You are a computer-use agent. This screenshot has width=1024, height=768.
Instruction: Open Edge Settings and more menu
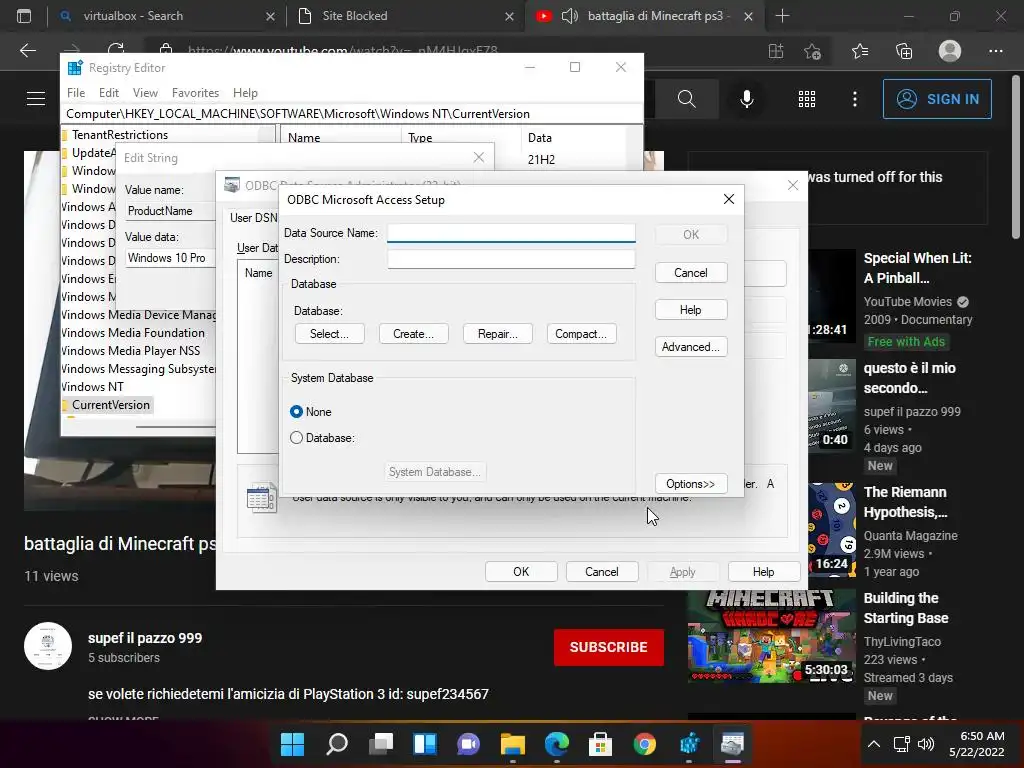[x=995, y=50]
